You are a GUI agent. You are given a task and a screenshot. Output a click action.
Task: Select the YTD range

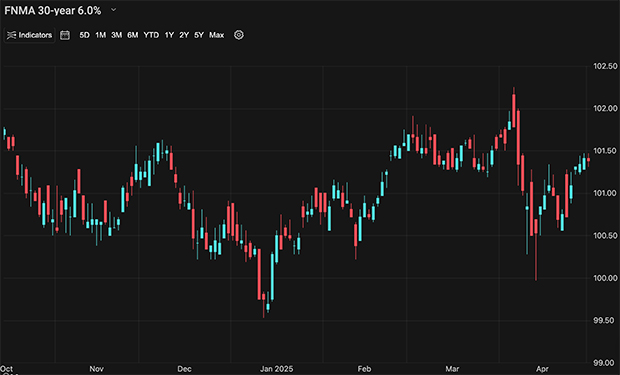pos(151,35)
